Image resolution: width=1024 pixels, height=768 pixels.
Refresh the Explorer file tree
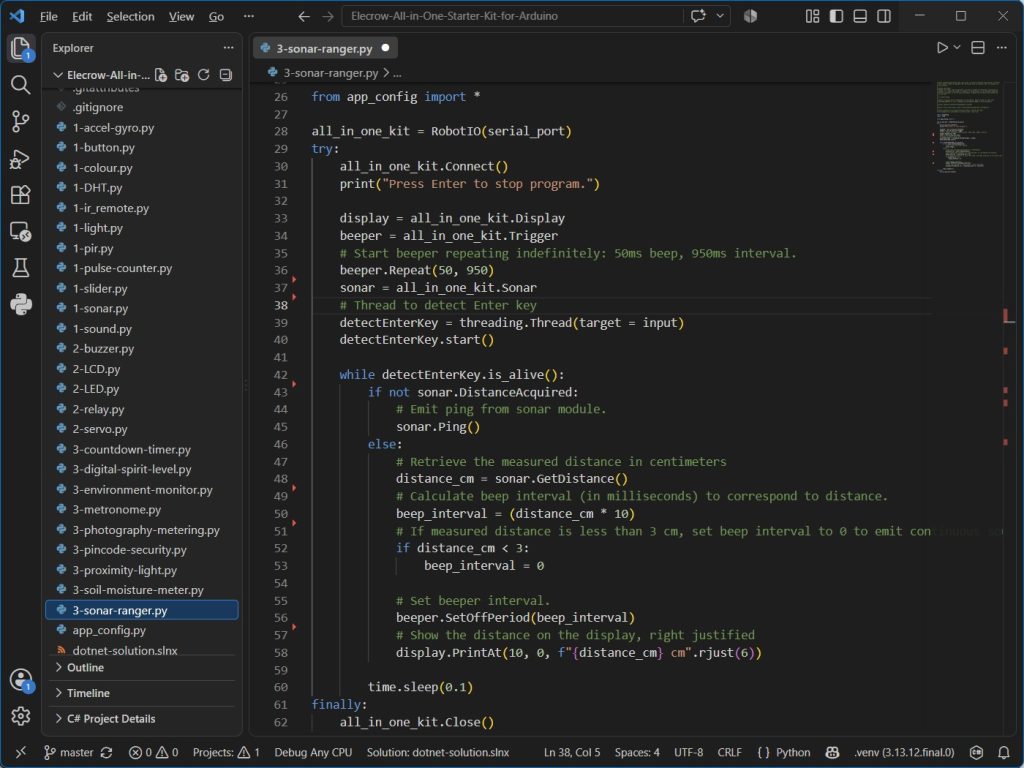204,75
